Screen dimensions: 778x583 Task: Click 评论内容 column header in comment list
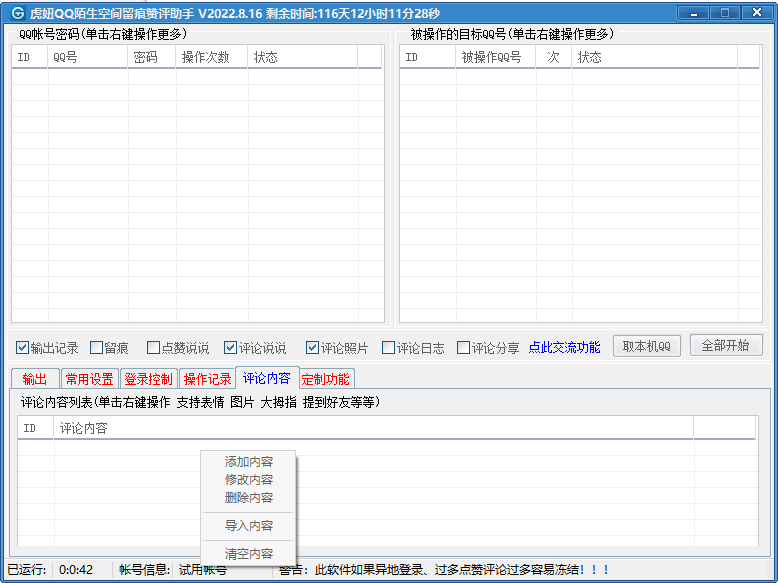[x=374, y=428]
